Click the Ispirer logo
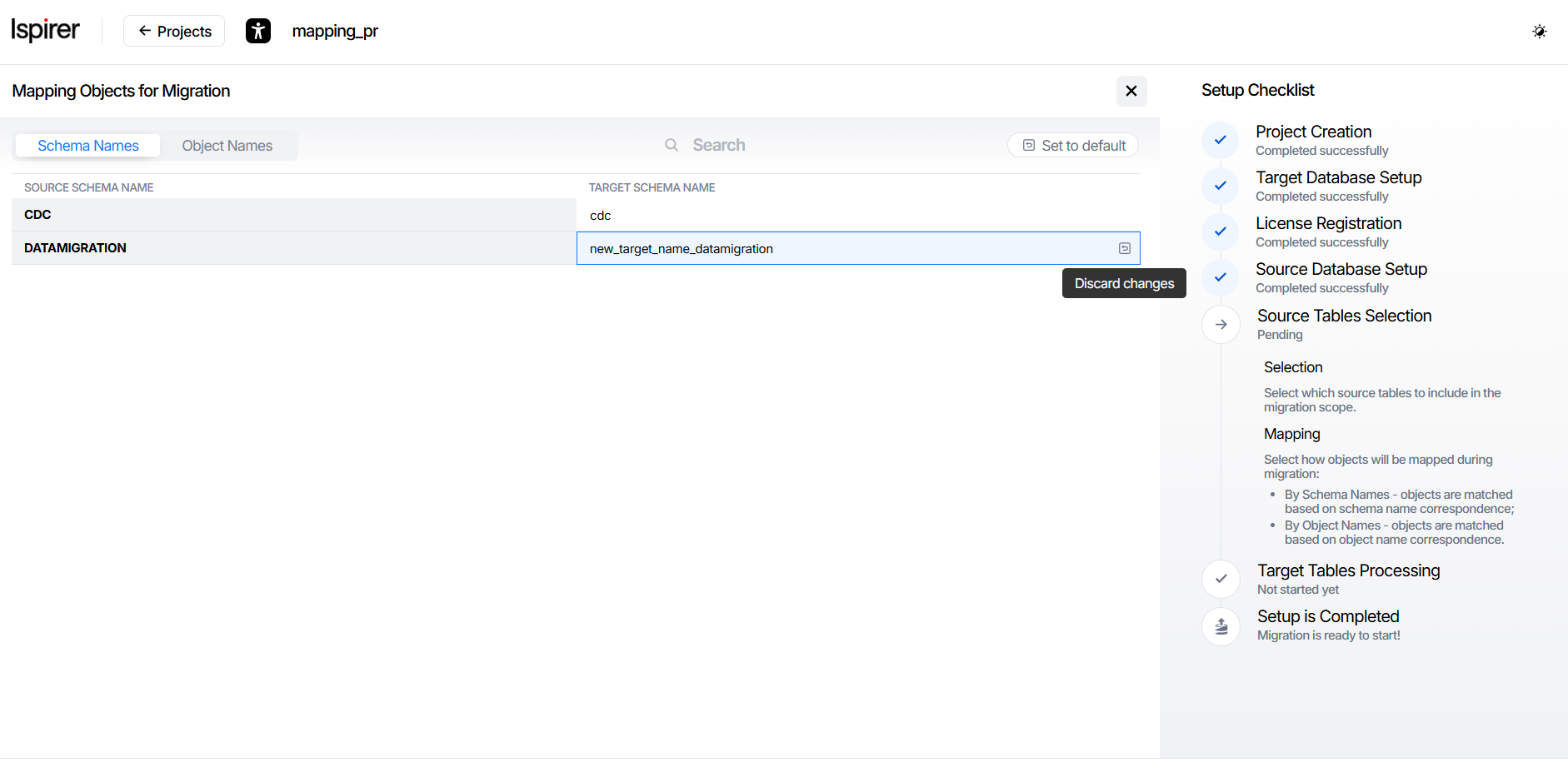1568x767 pixels. [x=45, y=31]
